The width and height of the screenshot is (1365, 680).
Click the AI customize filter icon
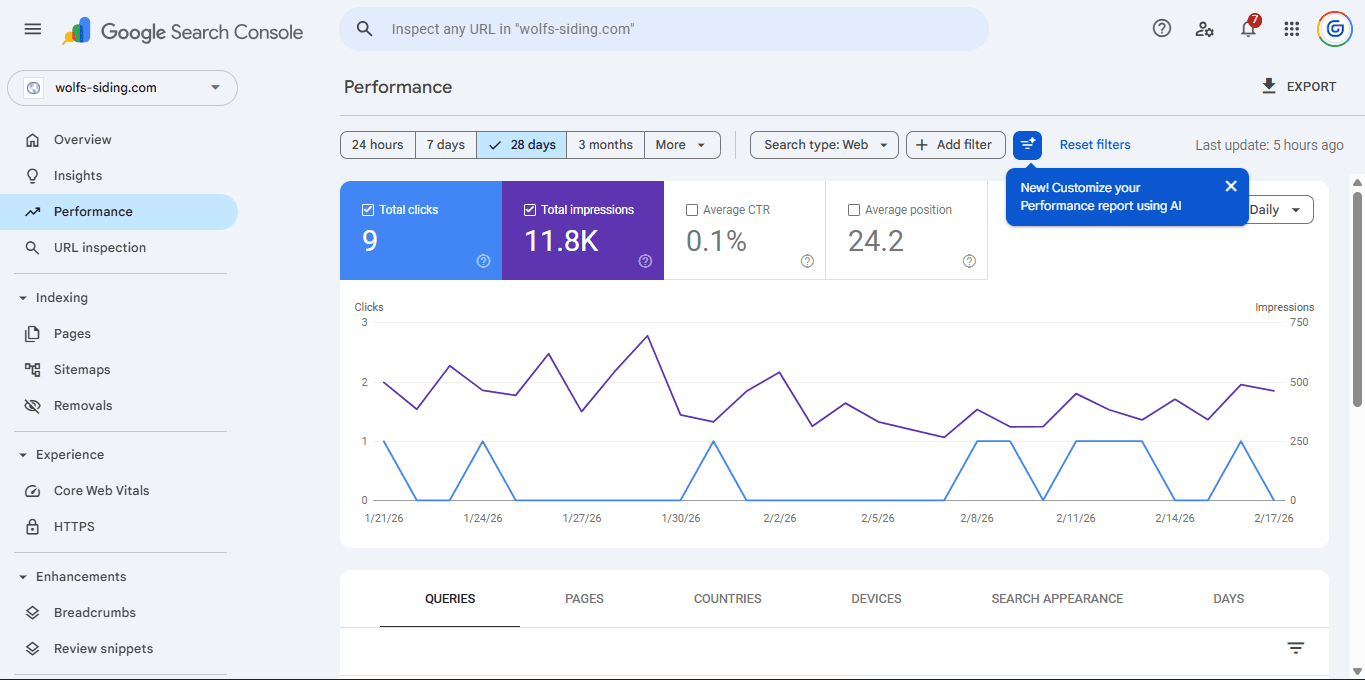click(1027, 145)
